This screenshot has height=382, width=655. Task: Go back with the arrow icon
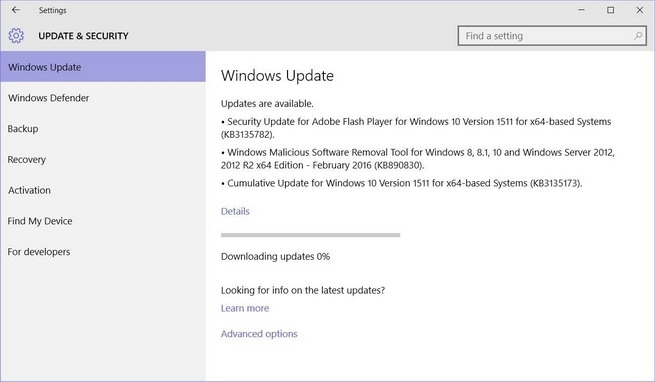click(x=16, y=10)
